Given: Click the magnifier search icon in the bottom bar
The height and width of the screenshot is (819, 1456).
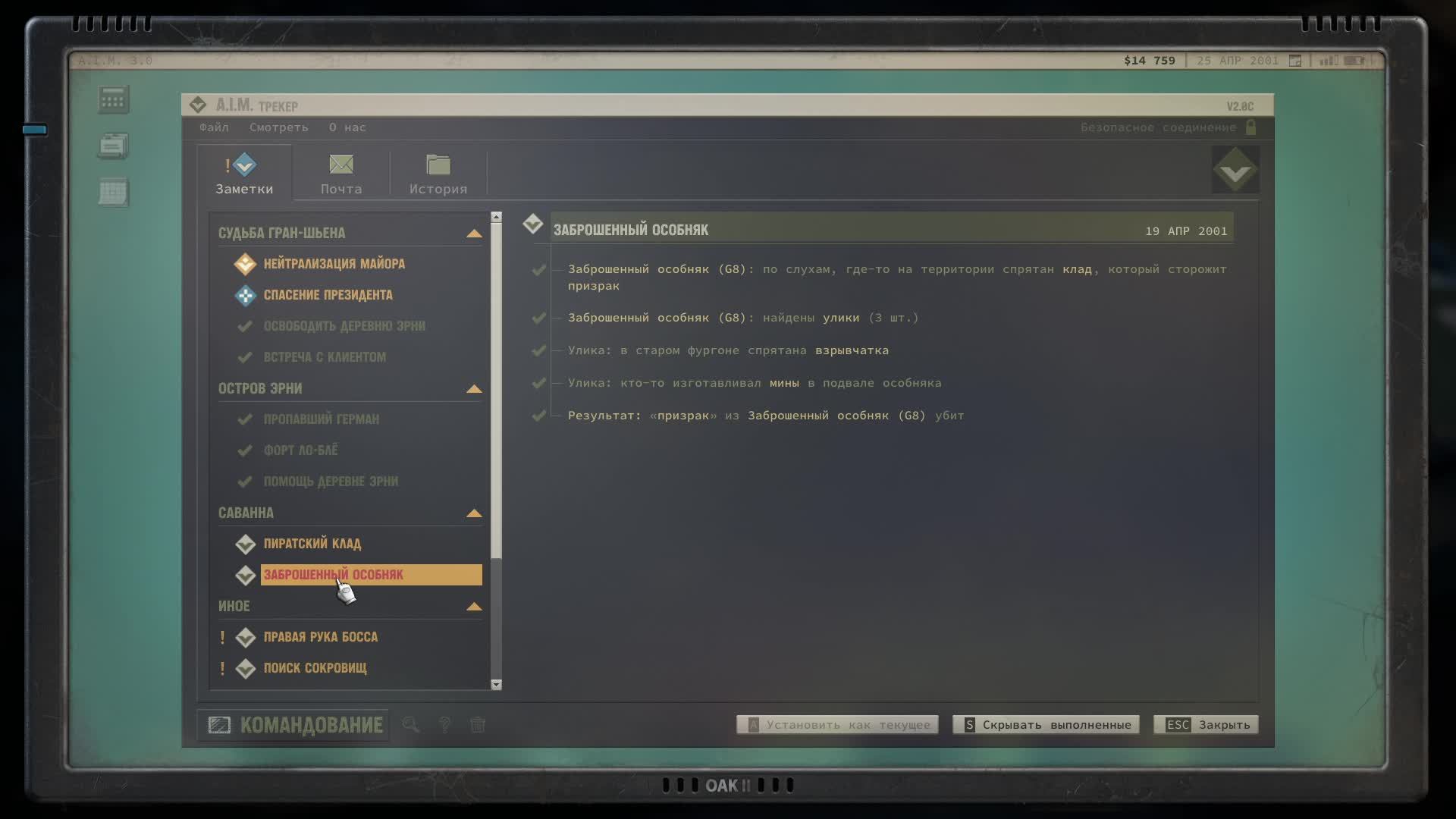Looking at the screenshot, I should click(410, 724).
